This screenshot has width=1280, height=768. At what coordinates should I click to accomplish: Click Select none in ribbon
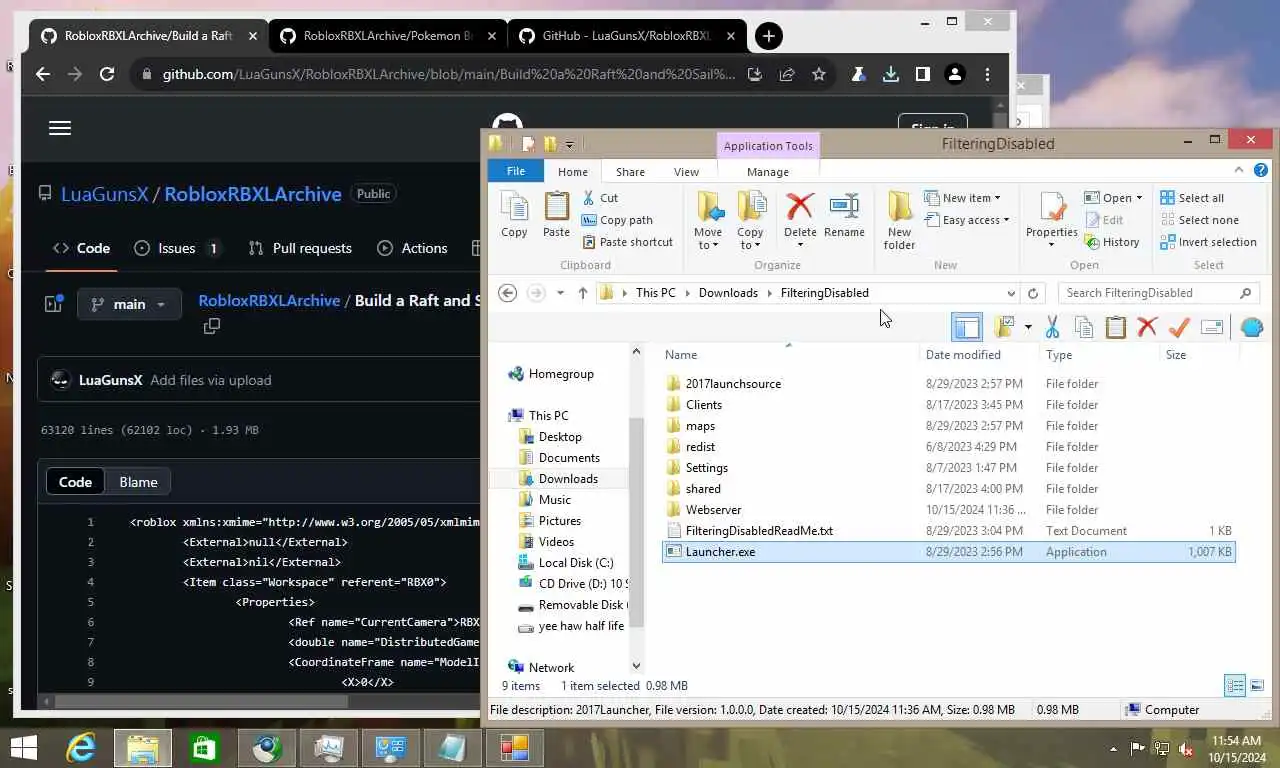pyautogui.click(x=1199, y=220)
